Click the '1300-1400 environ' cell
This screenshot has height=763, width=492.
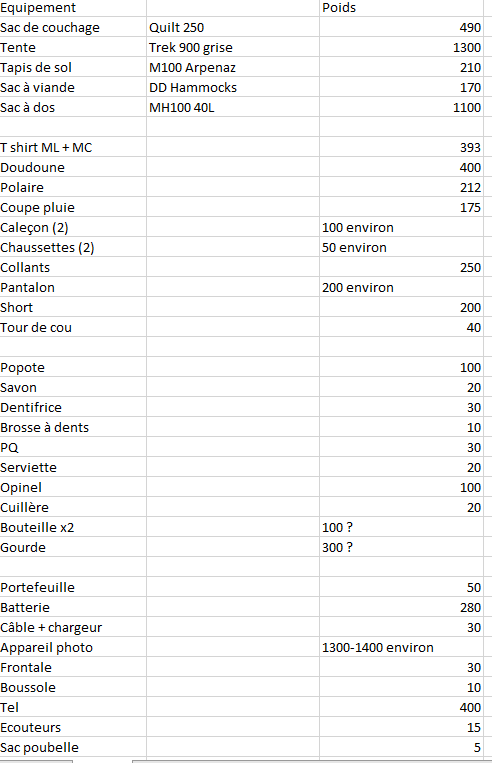tap(401, 647)
